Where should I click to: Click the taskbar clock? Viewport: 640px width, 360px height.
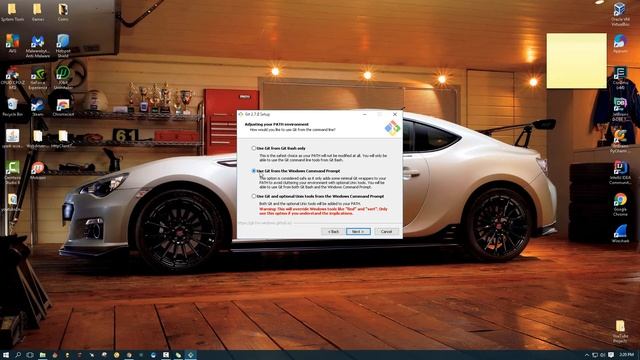[x=627, y=355]
